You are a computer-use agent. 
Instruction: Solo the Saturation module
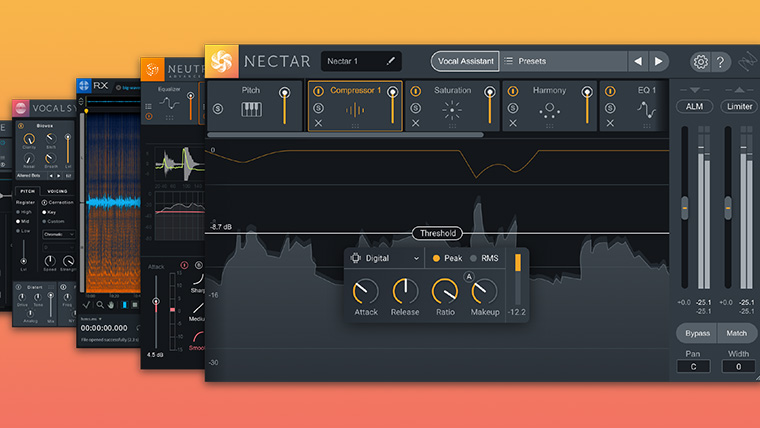[415, 108]
